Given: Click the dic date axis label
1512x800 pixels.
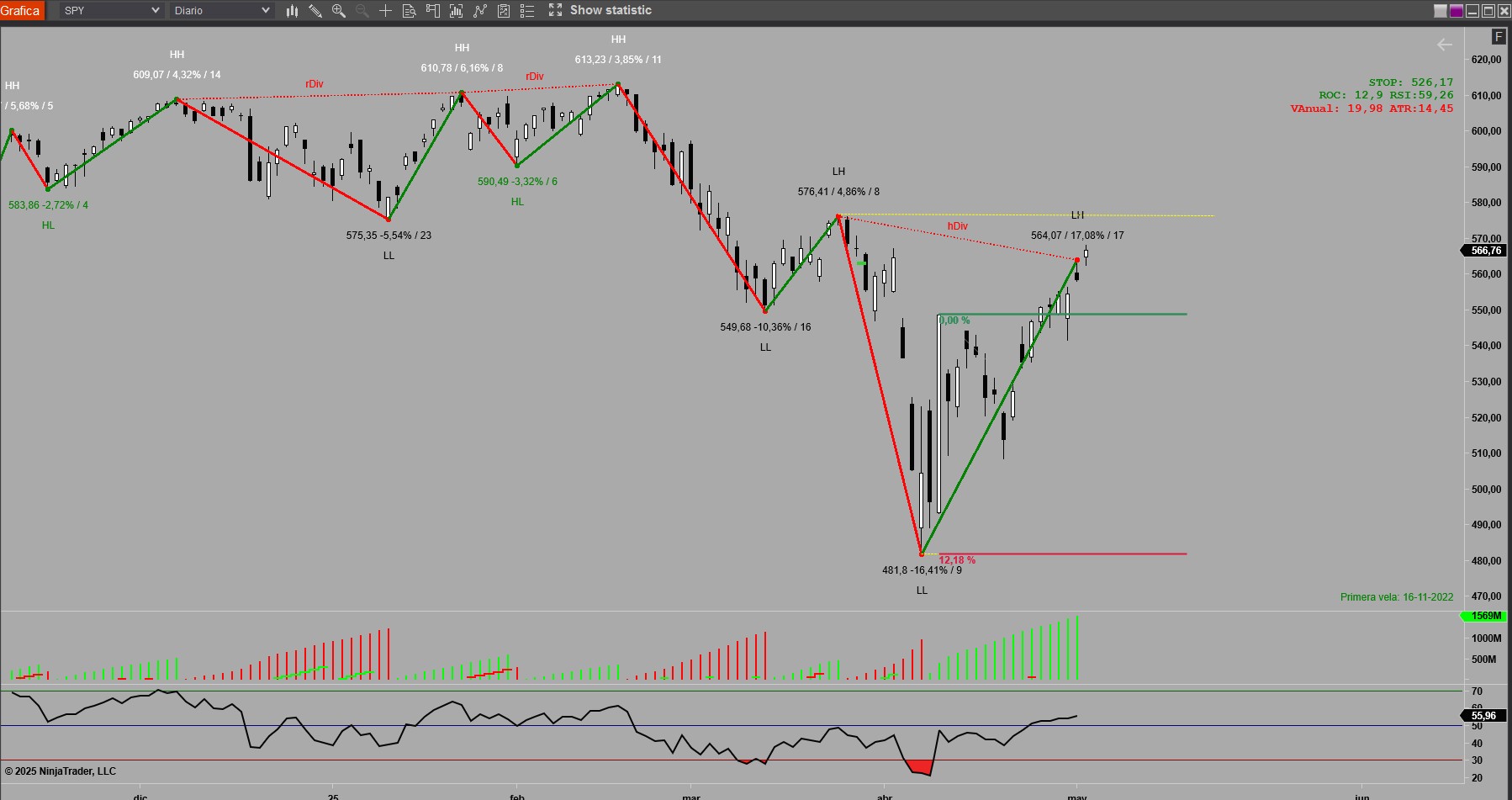Looking at the screenshot, I should pos(140,796).
